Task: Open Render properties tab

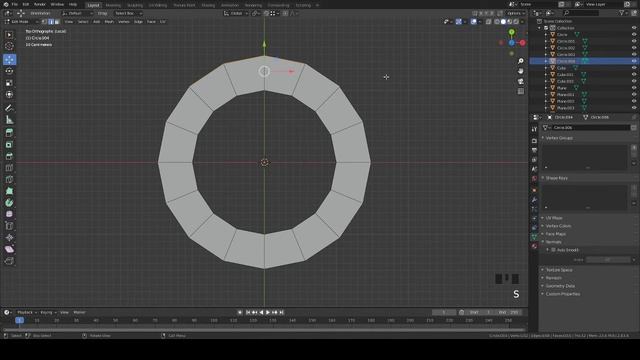Action: [534, 140]
